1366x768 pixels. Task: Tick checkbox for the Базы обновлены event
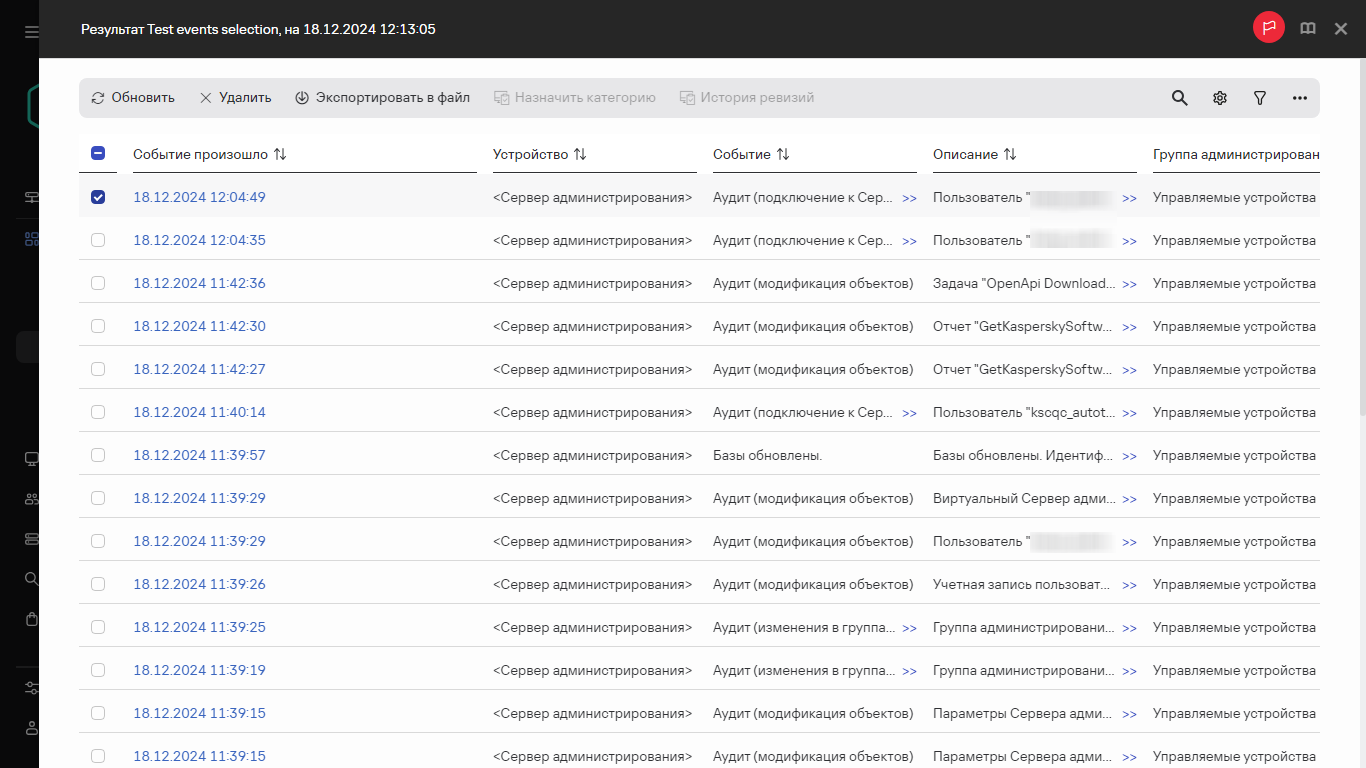[98, 455]
